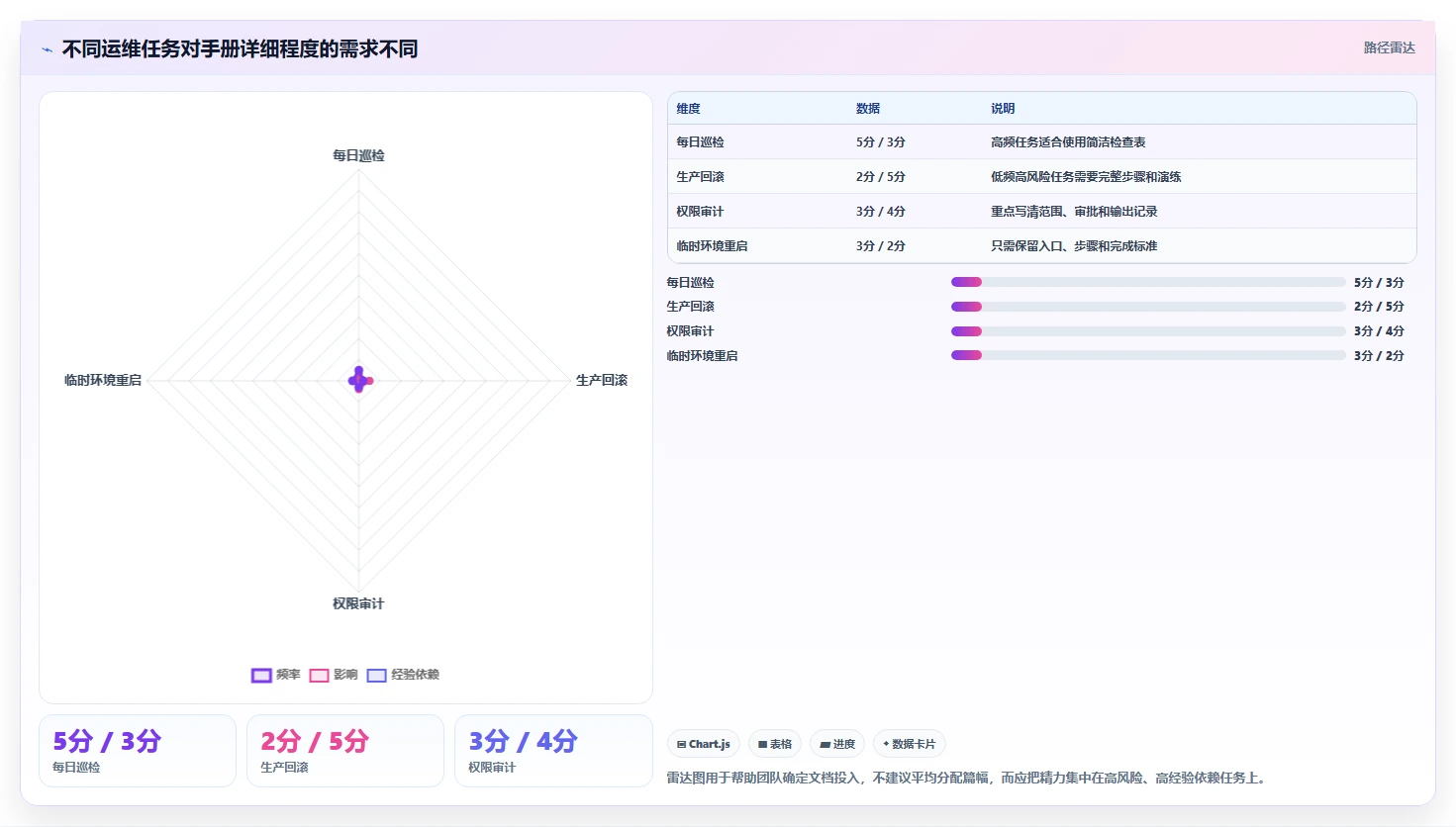Click the Chart.js chip
The width and height of the screenshot is (1456, 827).
click(x=704, y=744)
